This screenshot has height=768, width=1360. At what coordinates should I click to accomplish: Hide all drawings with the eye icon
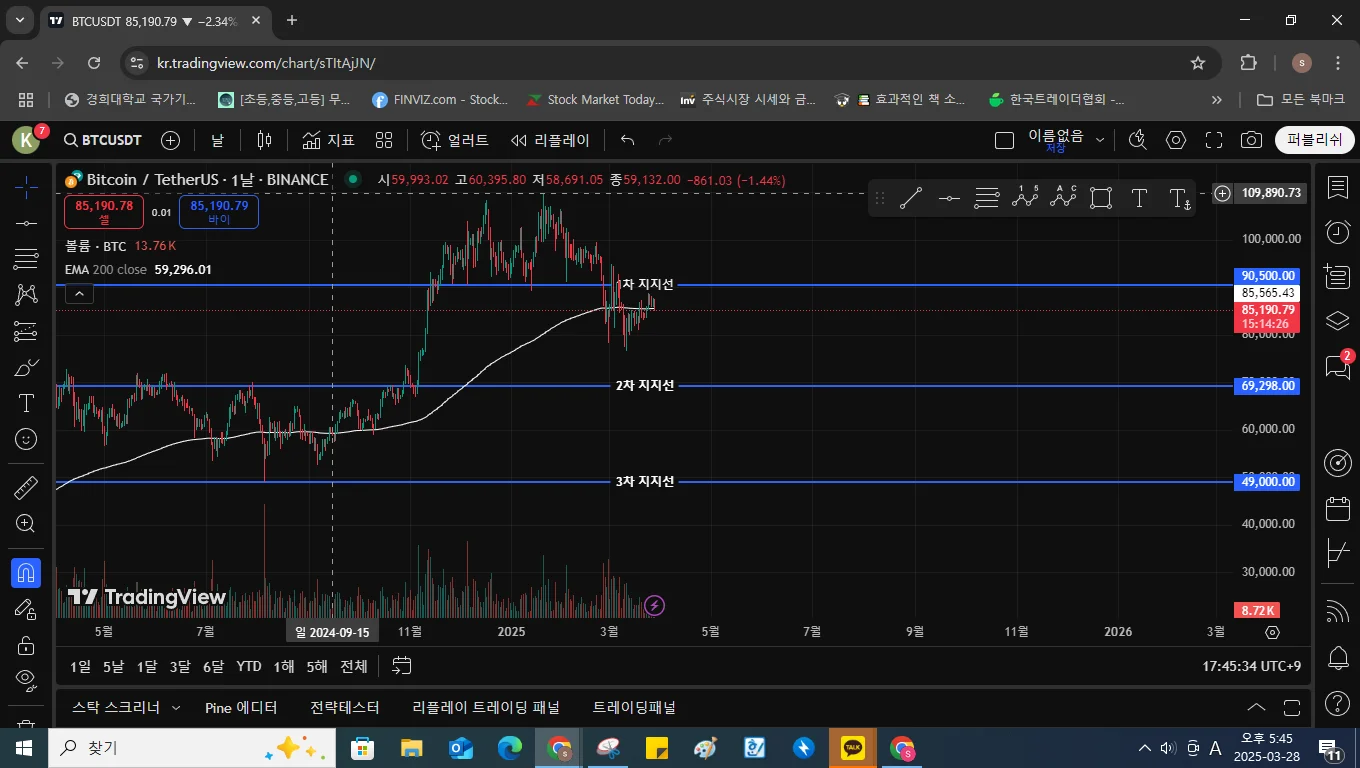27,679
